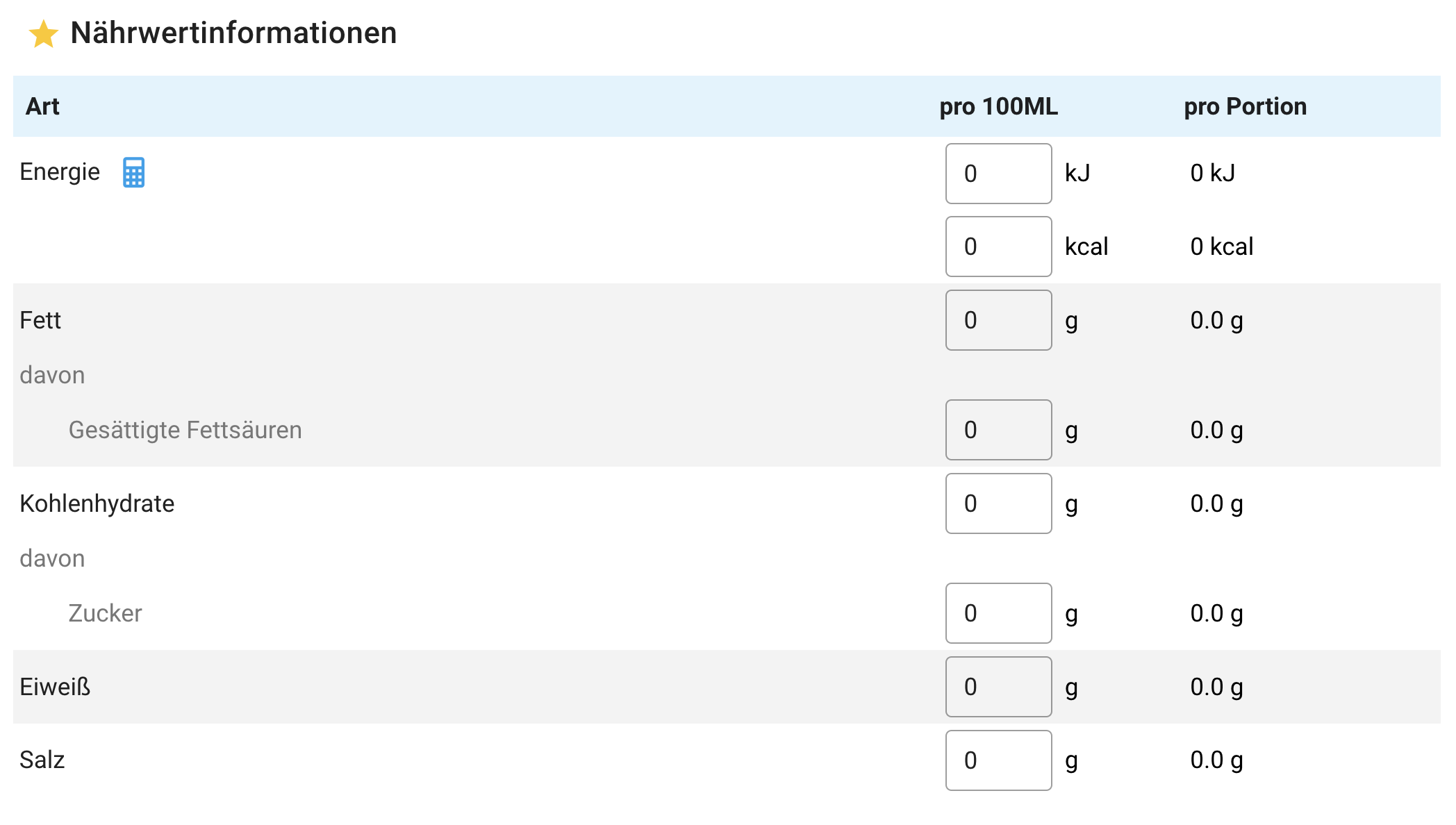Click the 'pro 100ML' column header
This screenshot has width=1456, height=825.
(x=998, y=106)
